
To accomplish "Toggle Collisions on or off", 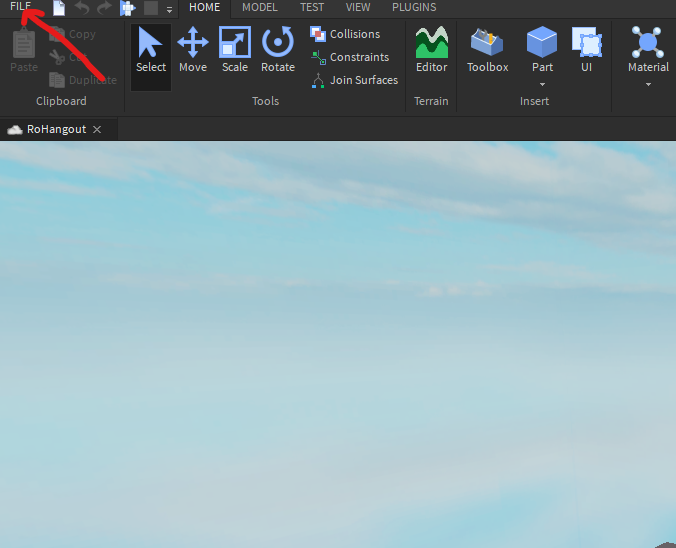I will click(345, 34).
